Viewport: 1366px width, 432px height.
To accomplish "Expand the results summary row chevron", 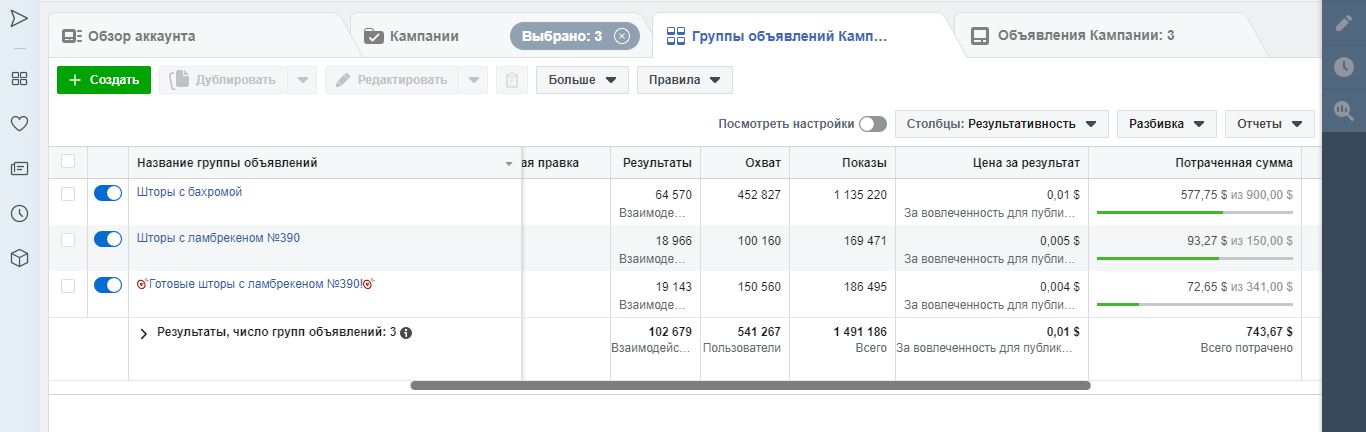I will (143, 333).
